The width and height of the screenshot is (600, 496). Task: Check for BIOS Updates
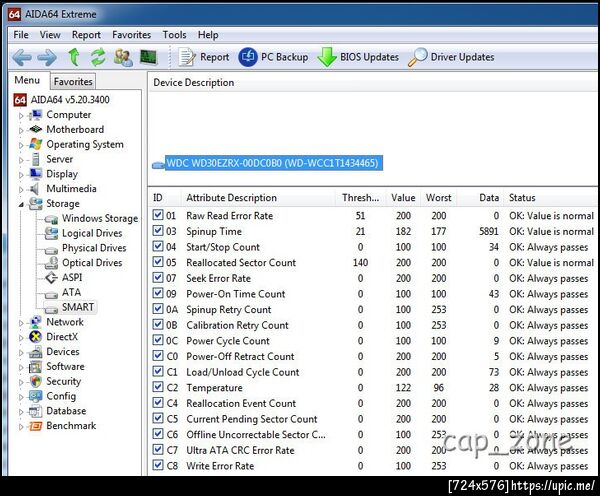(x=358, y=57)
